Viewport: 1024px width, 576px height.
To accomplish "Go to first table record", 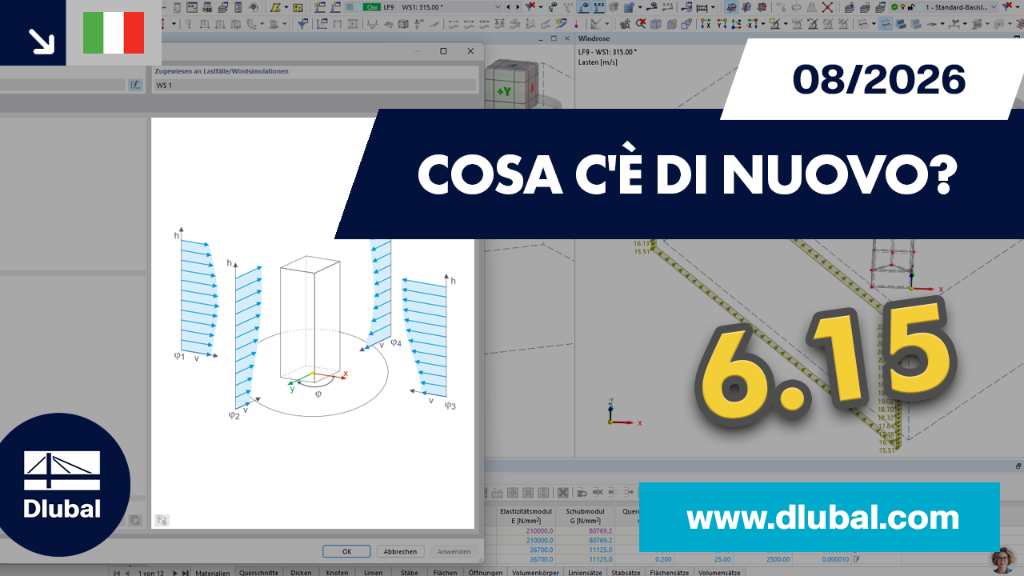I will click(117, 573).
